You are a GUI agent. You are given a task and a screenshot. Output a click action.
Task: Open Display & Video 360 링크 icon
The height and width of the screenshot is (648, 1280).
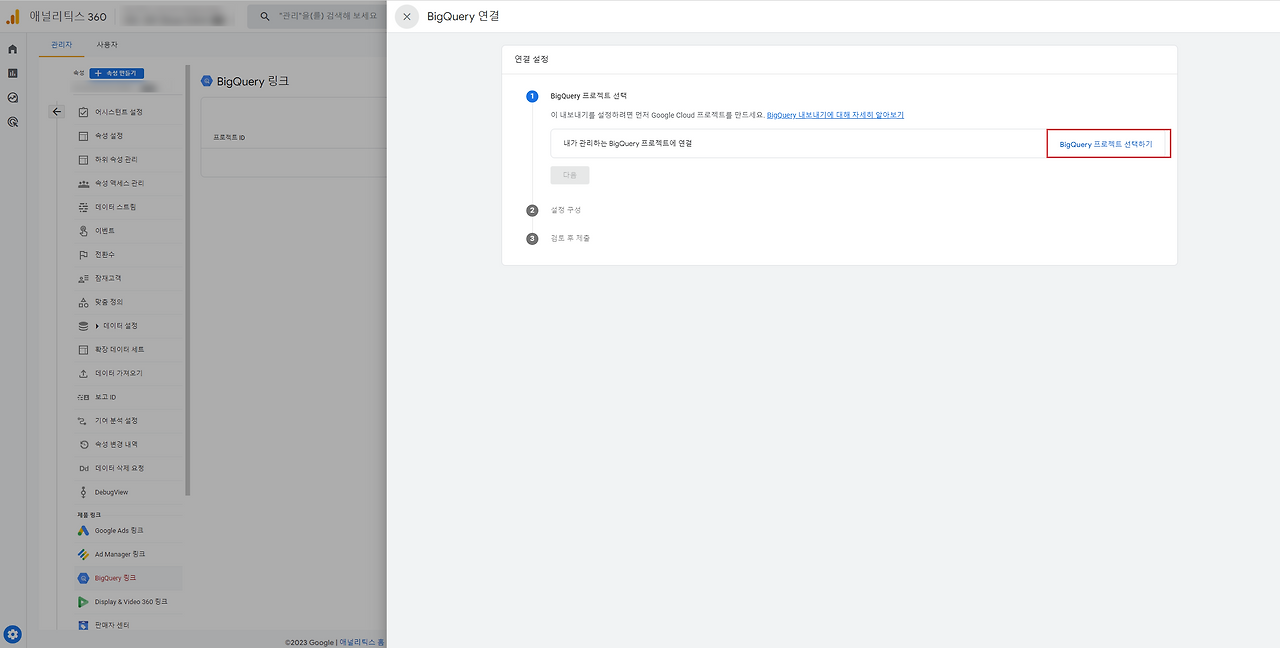84,602
